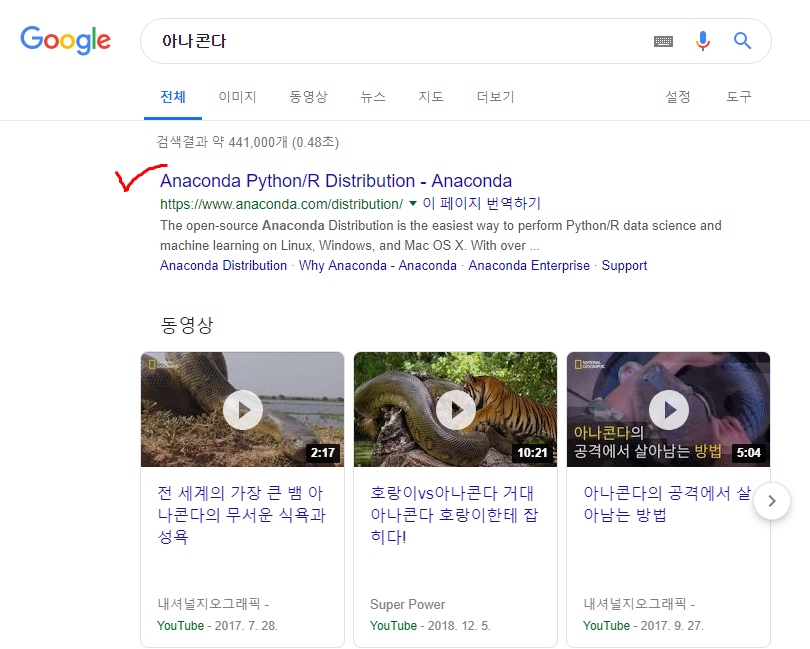Open the on-screen keyboard icon
The image size is (810, 649).
(663, 41)
